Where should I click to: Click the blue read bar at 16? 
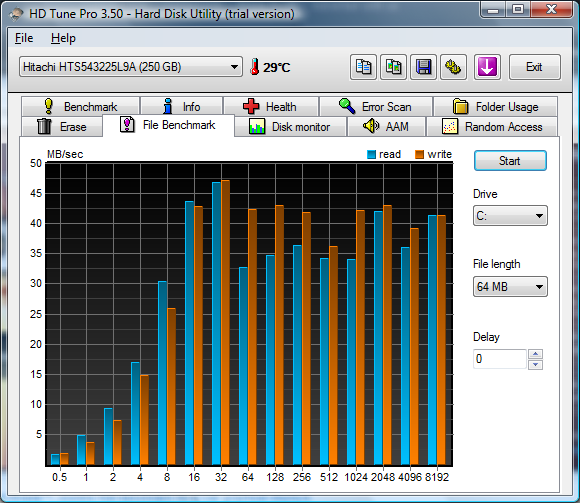tap(189, 333)
